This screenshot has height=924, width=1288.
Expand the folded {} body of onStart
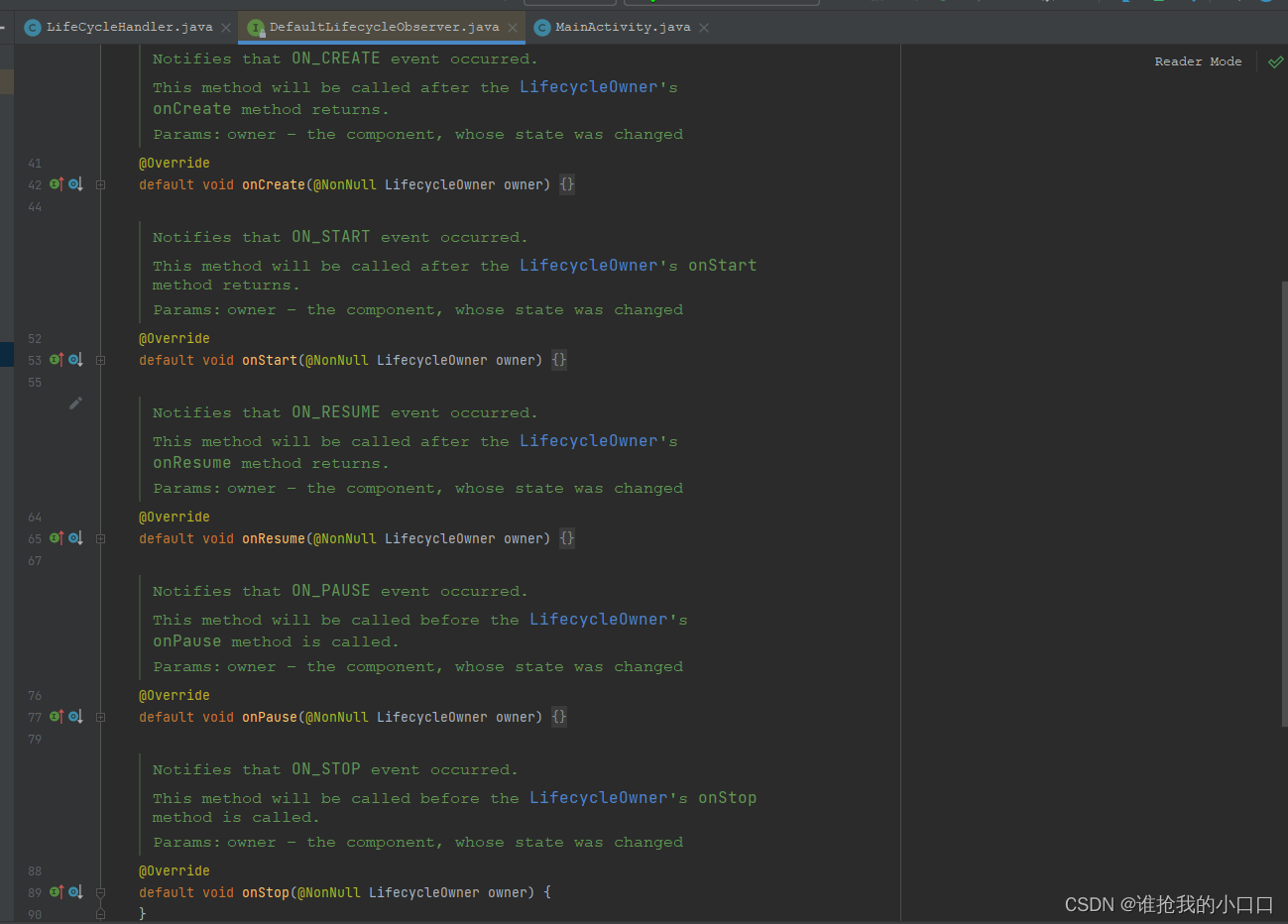(559, 360)
